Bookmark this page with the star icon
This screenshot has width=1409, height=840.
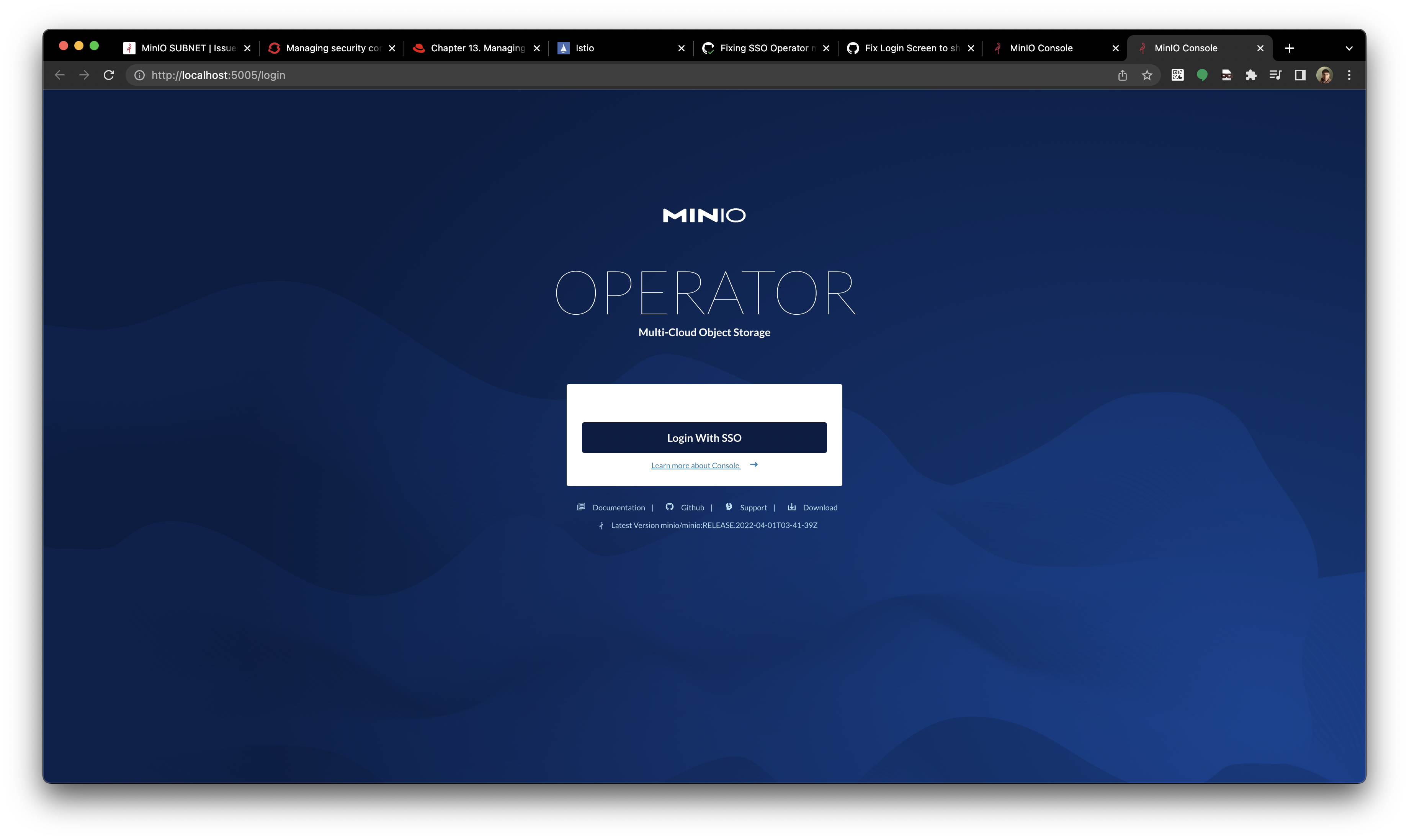(x=1147, y=75)
